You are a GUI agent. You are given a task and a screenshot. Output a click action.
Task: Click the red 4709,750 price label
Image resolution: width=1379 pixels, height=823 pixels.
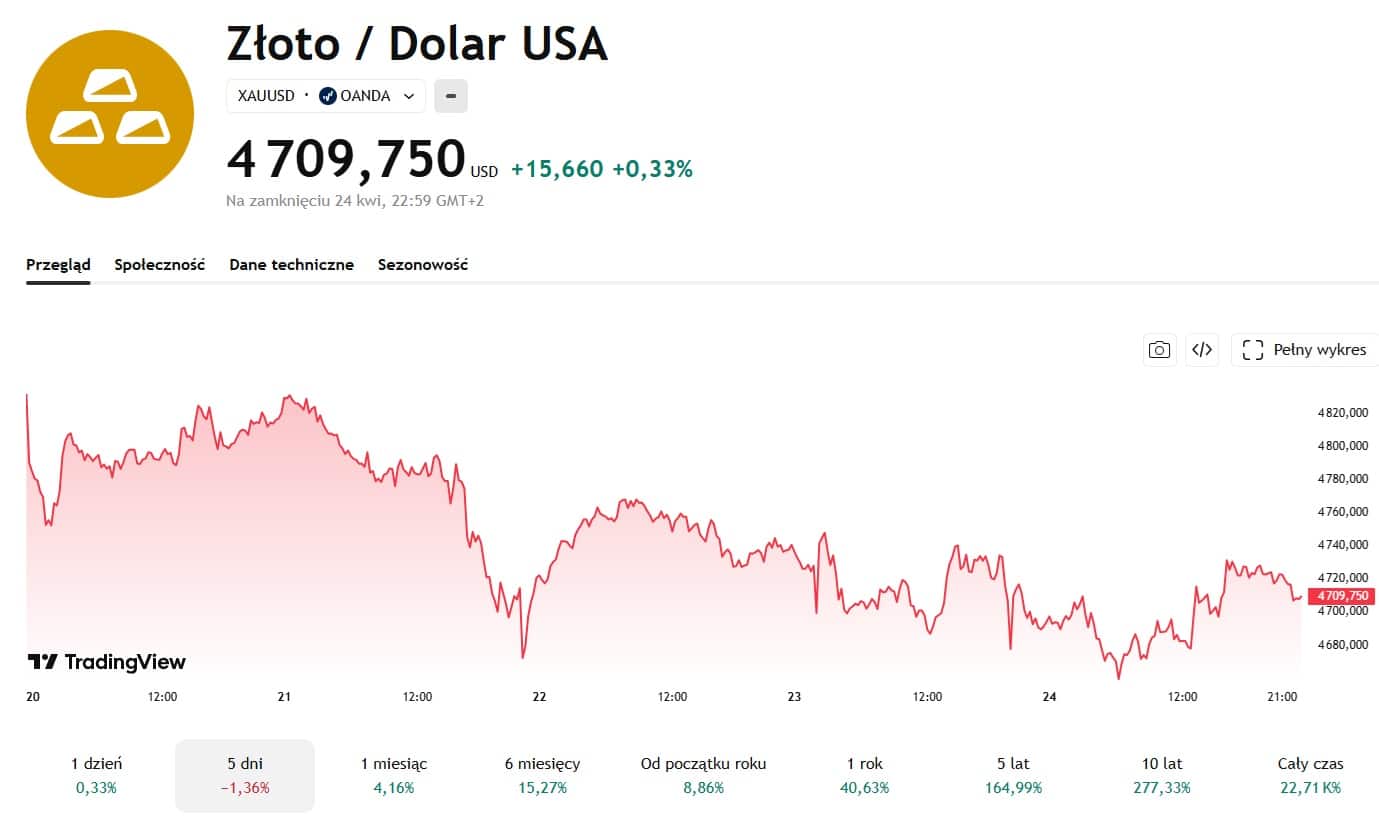(x=1339, y=596)
